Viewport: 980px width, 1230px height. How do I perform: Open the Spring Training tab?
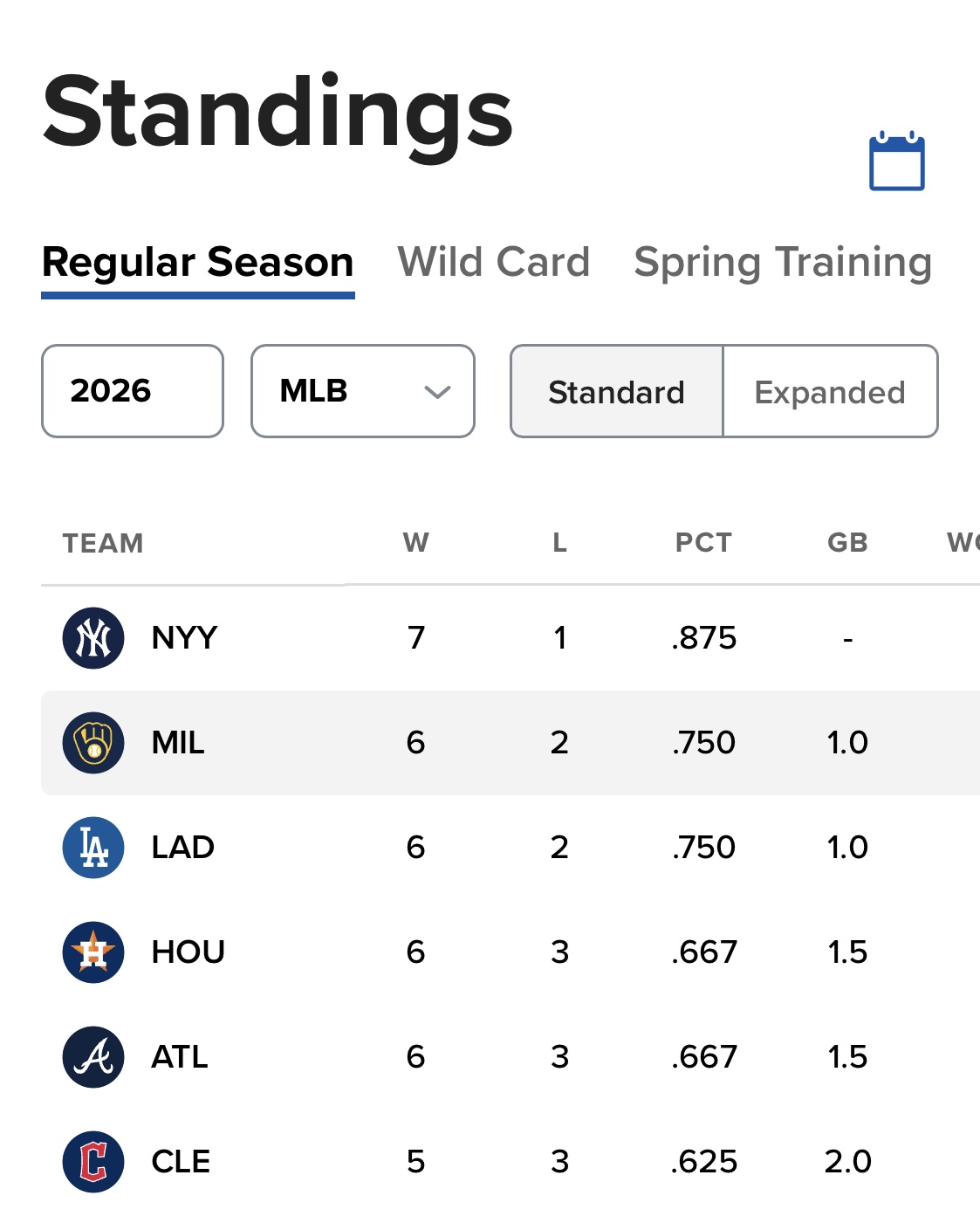[783, 263]
